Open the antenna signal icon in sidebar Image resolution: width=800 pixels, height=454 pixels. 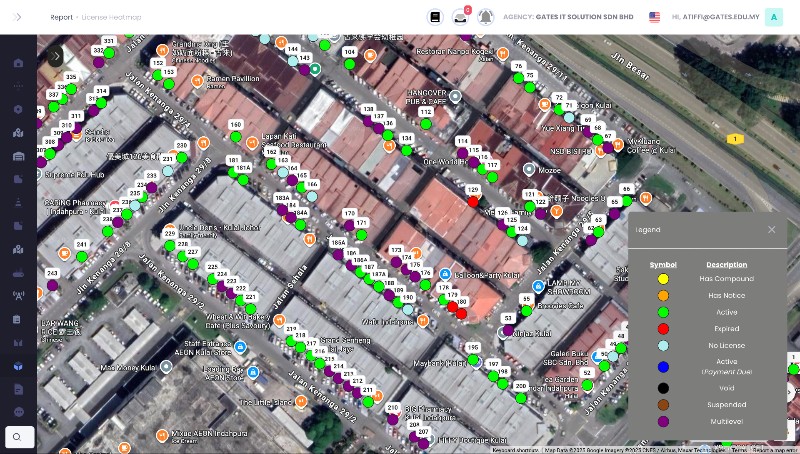pyautogui.click(x=18, y=296)
